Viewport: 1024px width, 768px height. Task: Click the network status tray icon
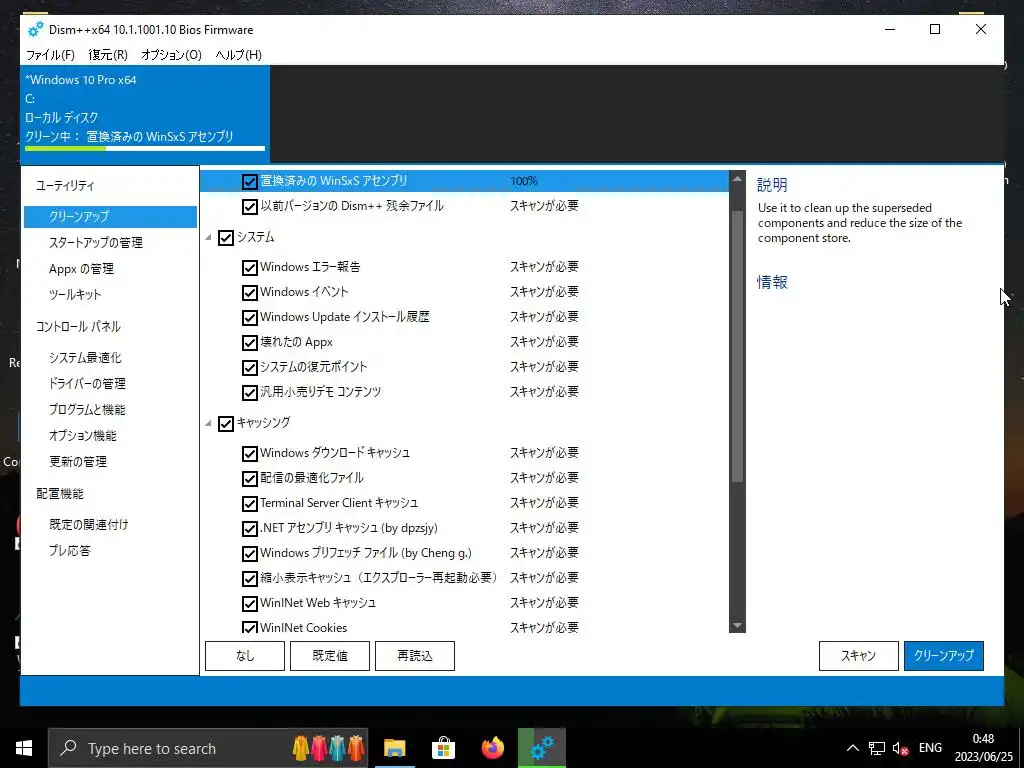[876, 748]
